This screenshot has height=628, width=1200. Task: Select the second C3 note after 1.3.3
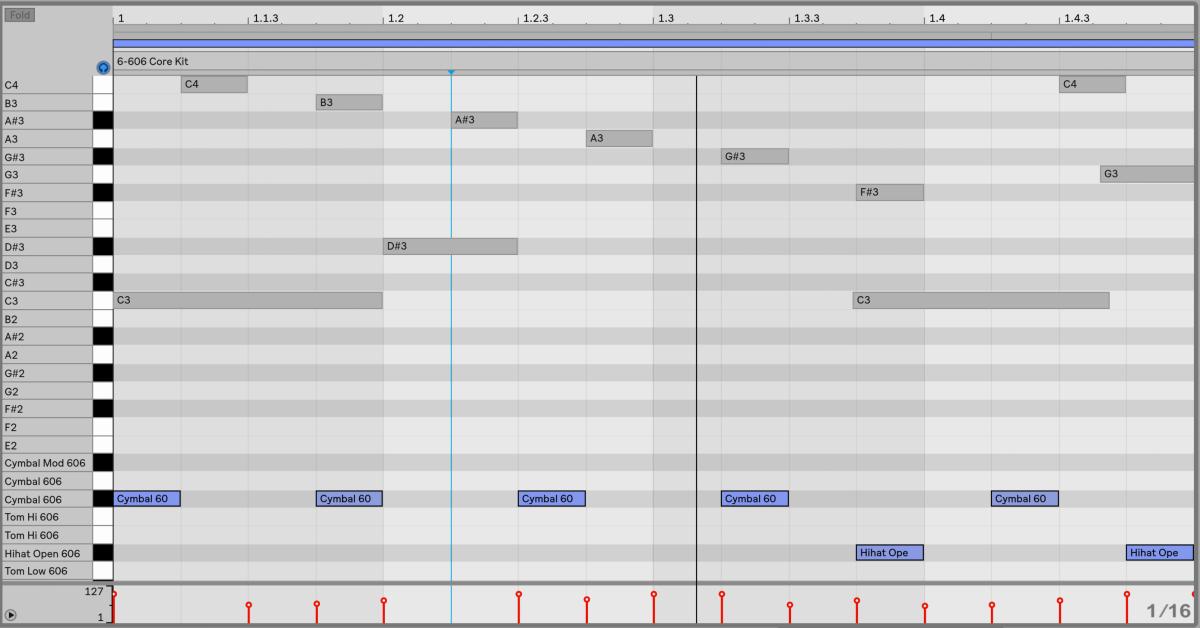click(981, 300)
